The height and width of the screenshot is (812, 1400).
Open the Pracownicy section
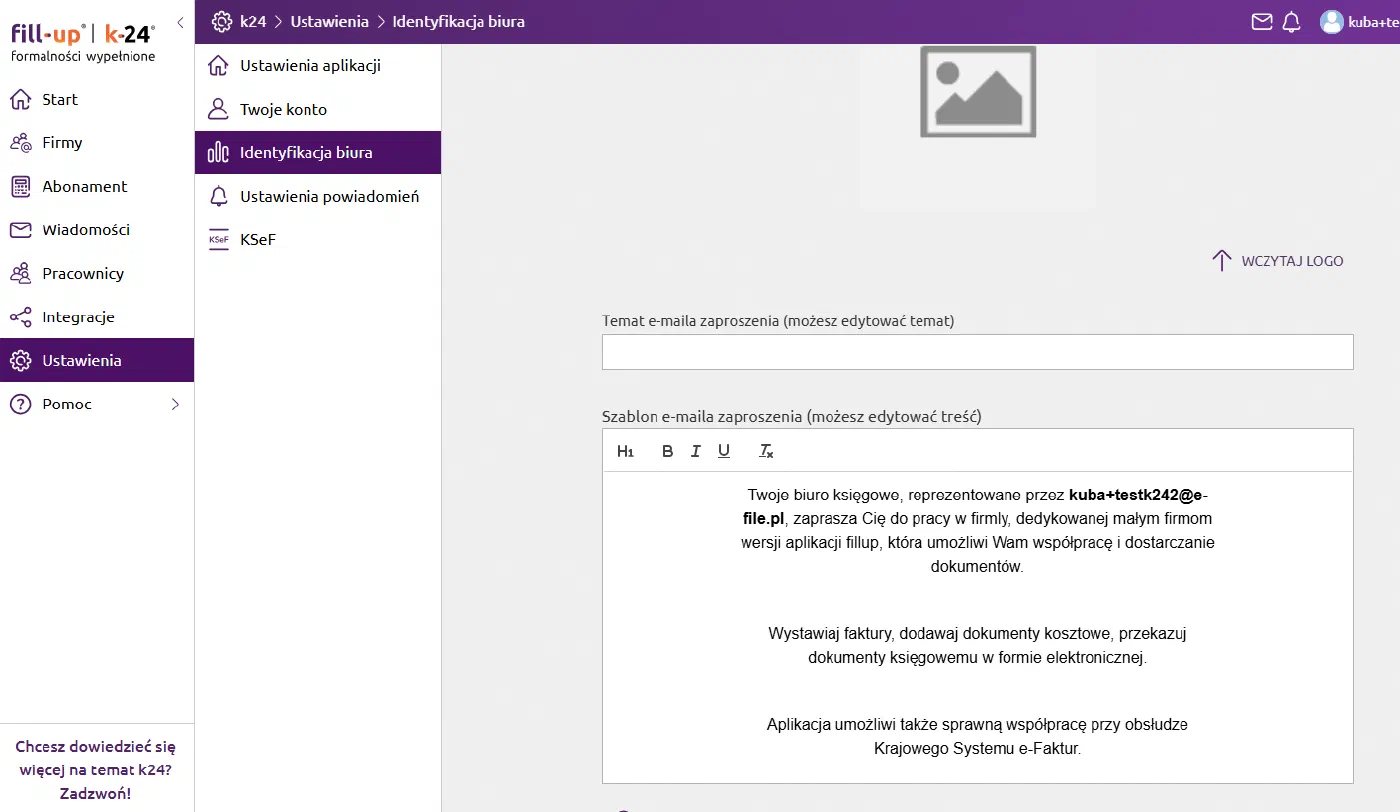coord(97,273)
